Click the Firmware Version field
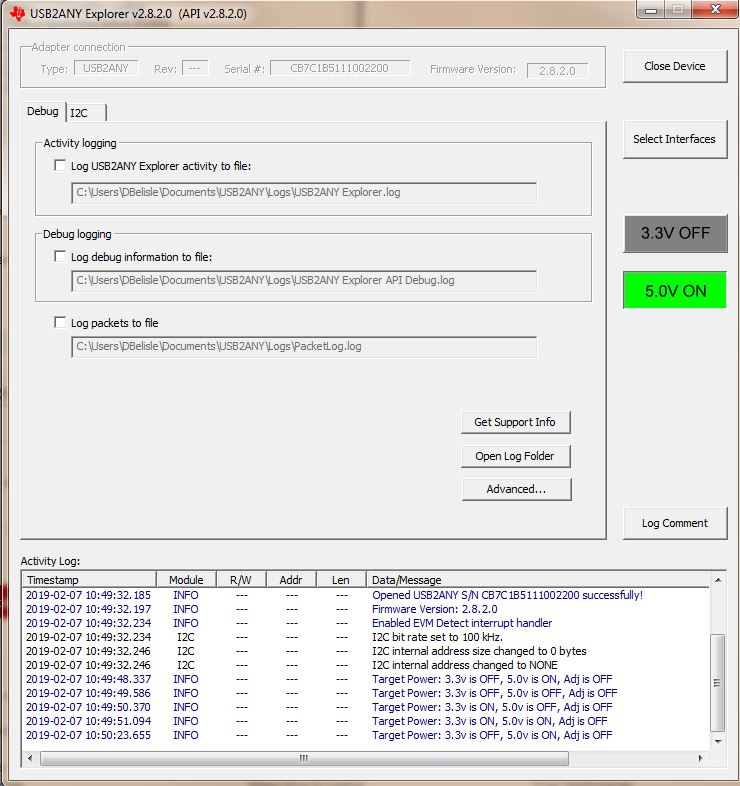The width and height of the screenshot is (740, 786). tap(557, 71)
